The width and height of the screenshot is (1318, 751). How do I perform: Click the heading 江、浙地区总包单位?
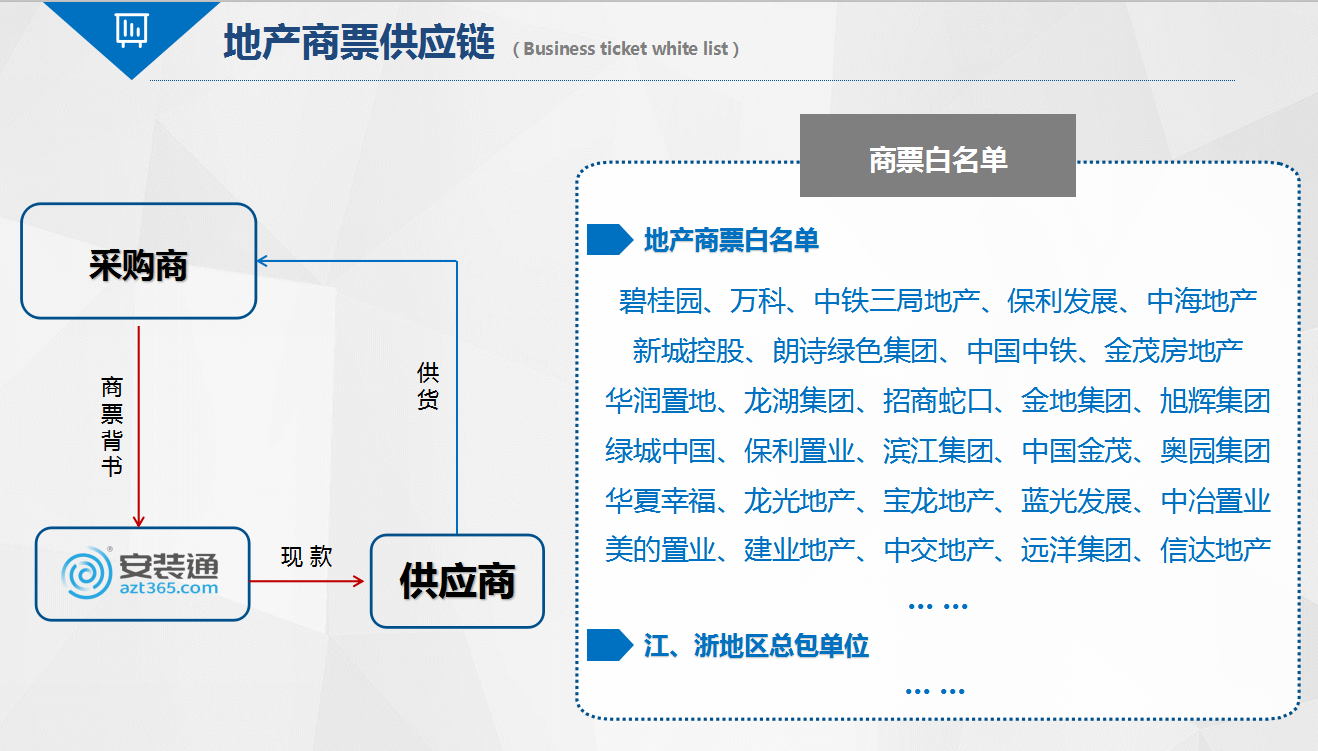click(x=756, y=646)
